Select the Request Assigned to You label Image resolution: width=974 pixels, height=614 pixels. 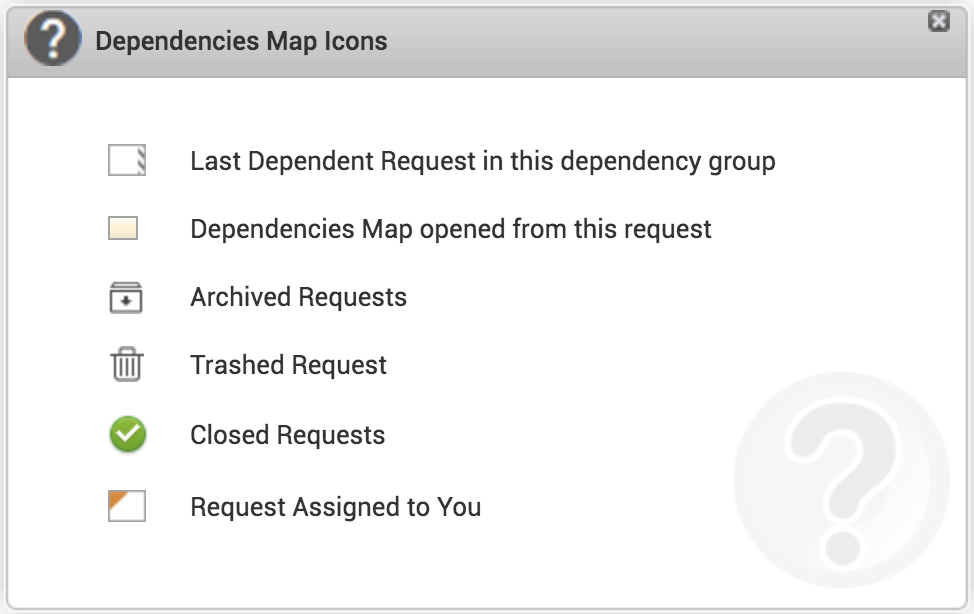pos(335,507)
